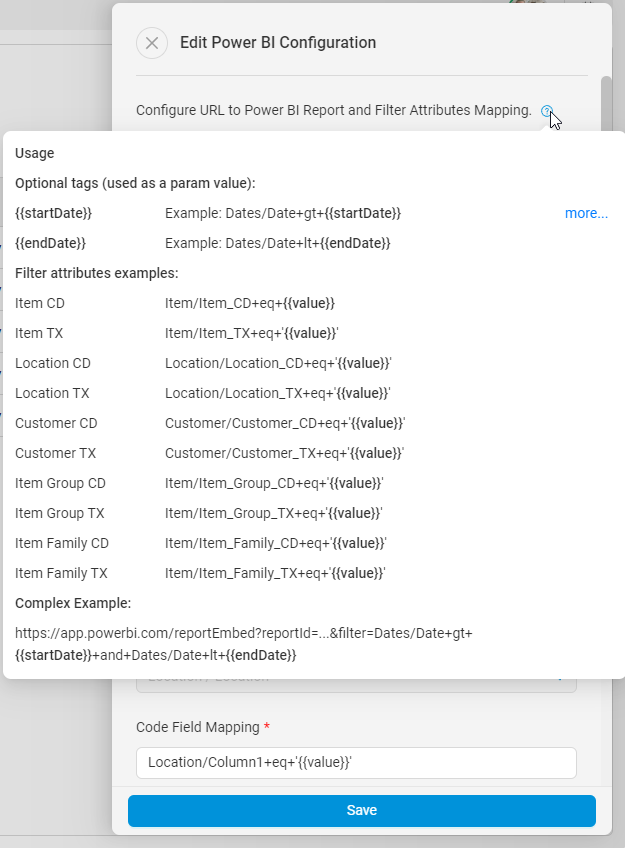The height and width of the screenshot is (848, 625).
Task: Click the Dates/Date+lt+{{endDate}} example
Action: [277, 243]
